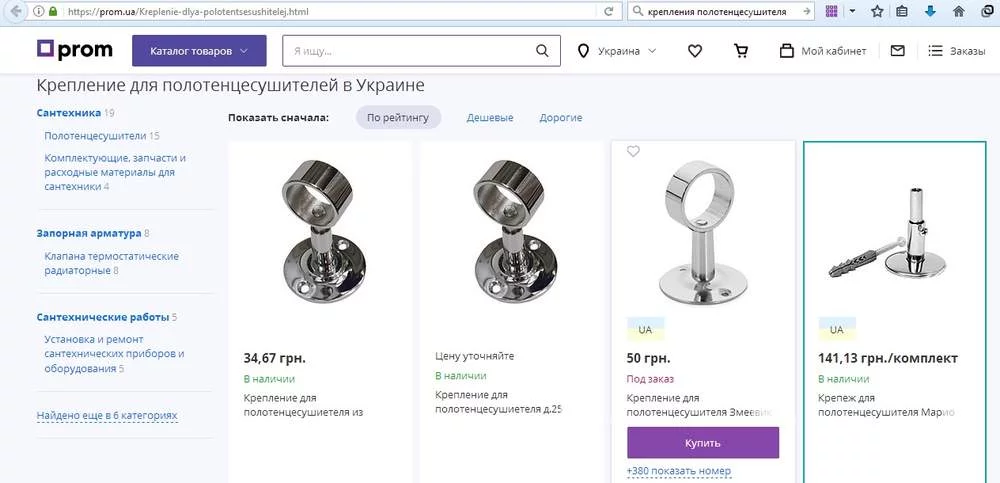Image resolution: width=1000 pixels, height=483 pixels.
Task: Open the shopping cart
Action: click(x=741, y=51)
